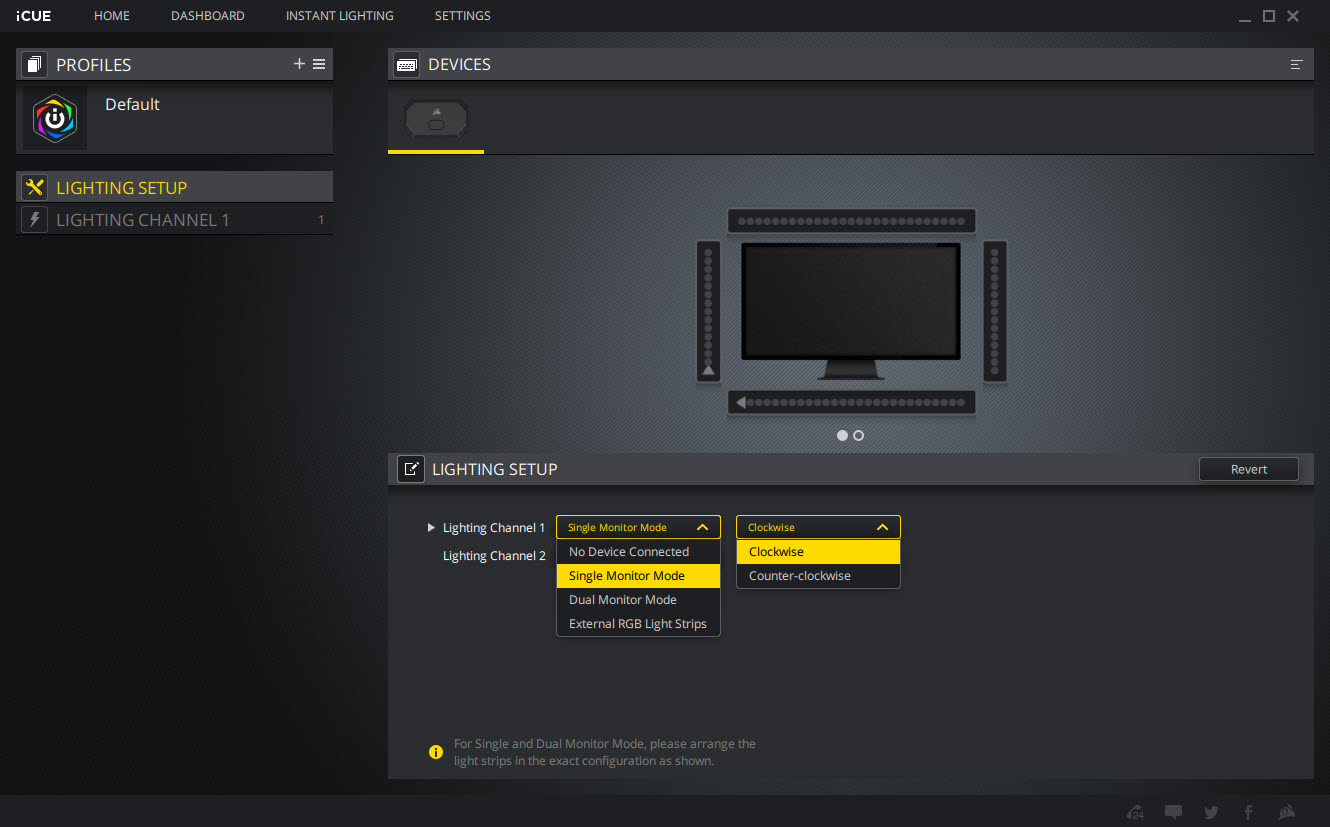Maximize the iCUE window
This screenshot has height=827, width=1330.
click(x=1269, y=16)
